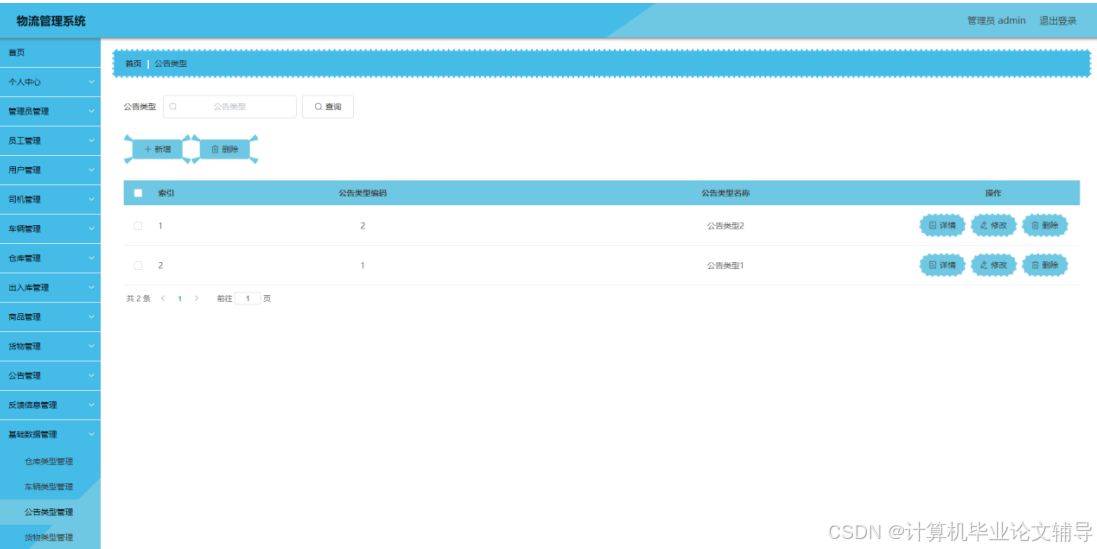Click the 公告类型2 name cell
1097x549 pixels.
pos(726,225)
